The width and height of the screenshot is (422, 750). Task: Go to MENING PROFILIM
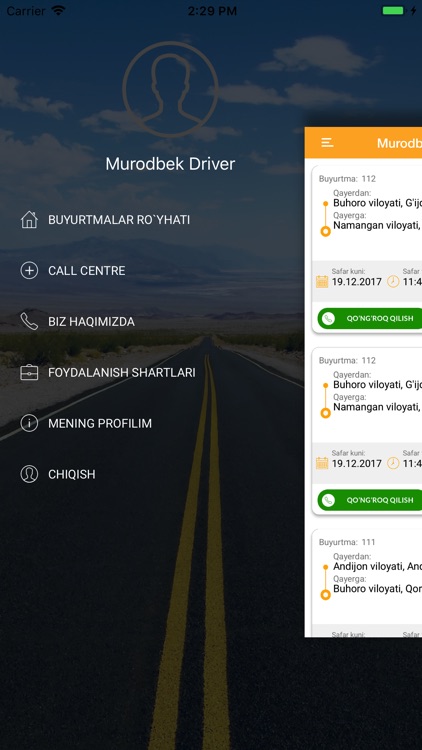pos(100,423)
